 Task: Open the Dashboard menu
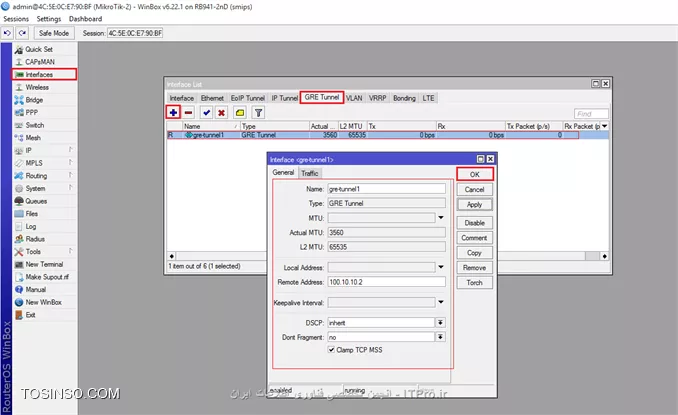86,19
